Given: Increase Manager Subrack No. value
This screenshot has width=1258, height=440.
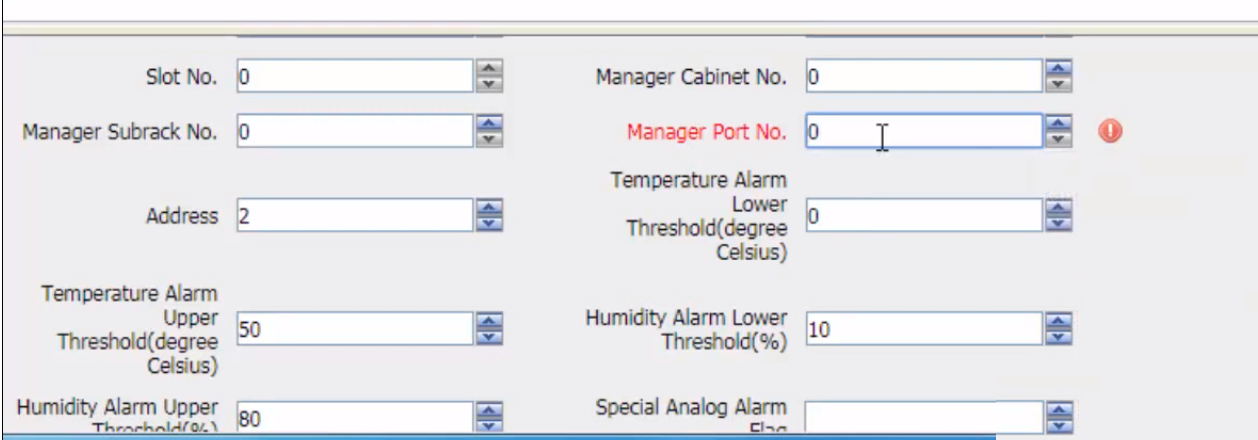Looking at the screenshot, I should pos(488,124).
